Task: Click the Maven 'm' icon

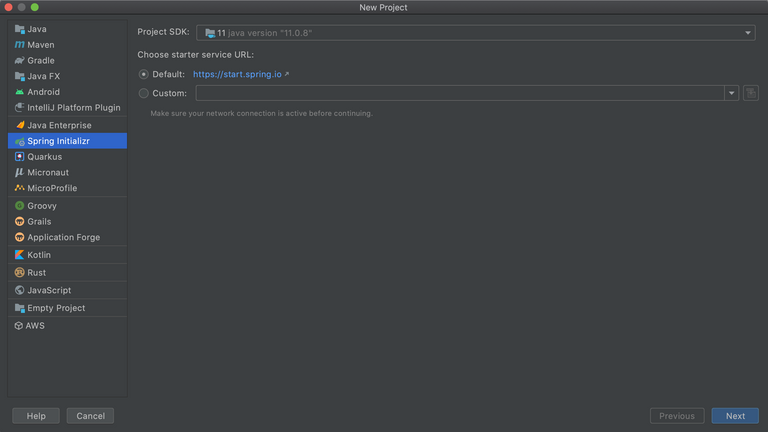Action: (20, 45)
